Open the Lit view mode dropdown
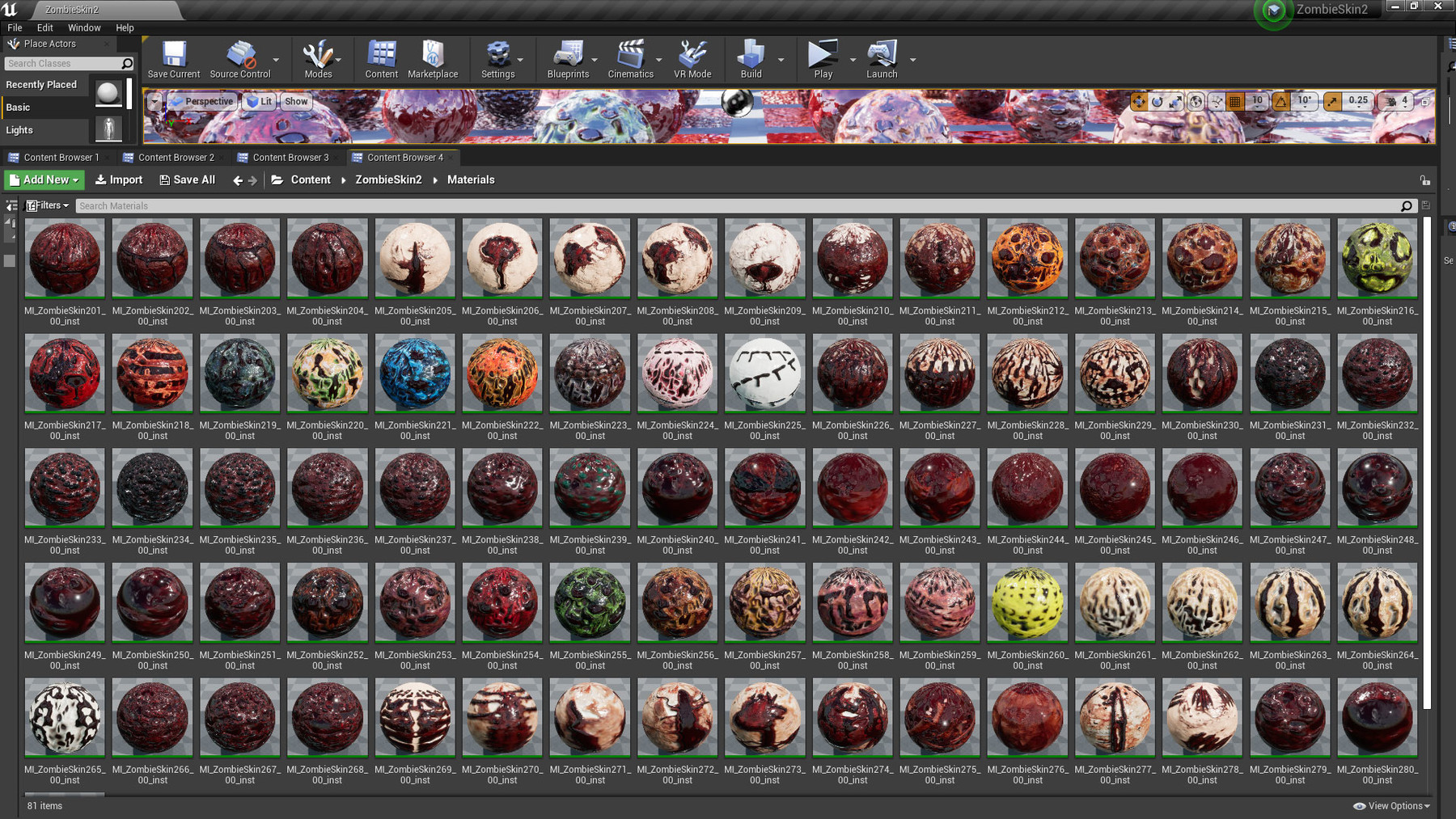1456x819 pixels. [x=260, y=101]
